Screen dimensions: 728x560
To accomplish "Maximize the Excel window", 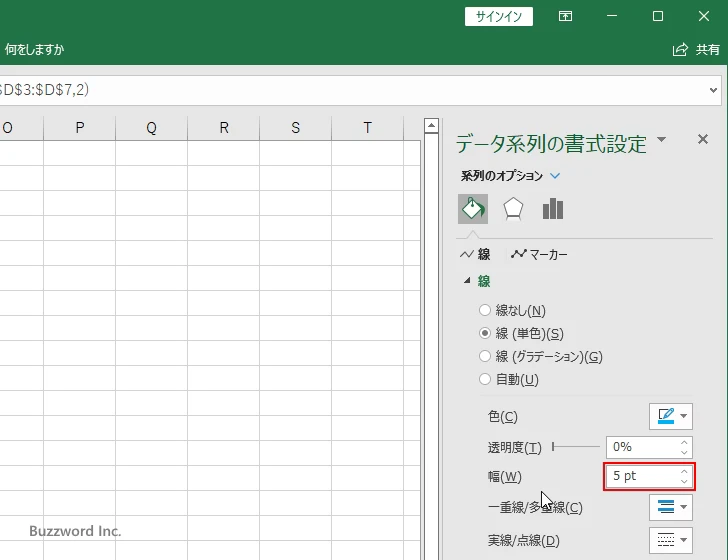I will pyautogui.click(x=657, y=16).
